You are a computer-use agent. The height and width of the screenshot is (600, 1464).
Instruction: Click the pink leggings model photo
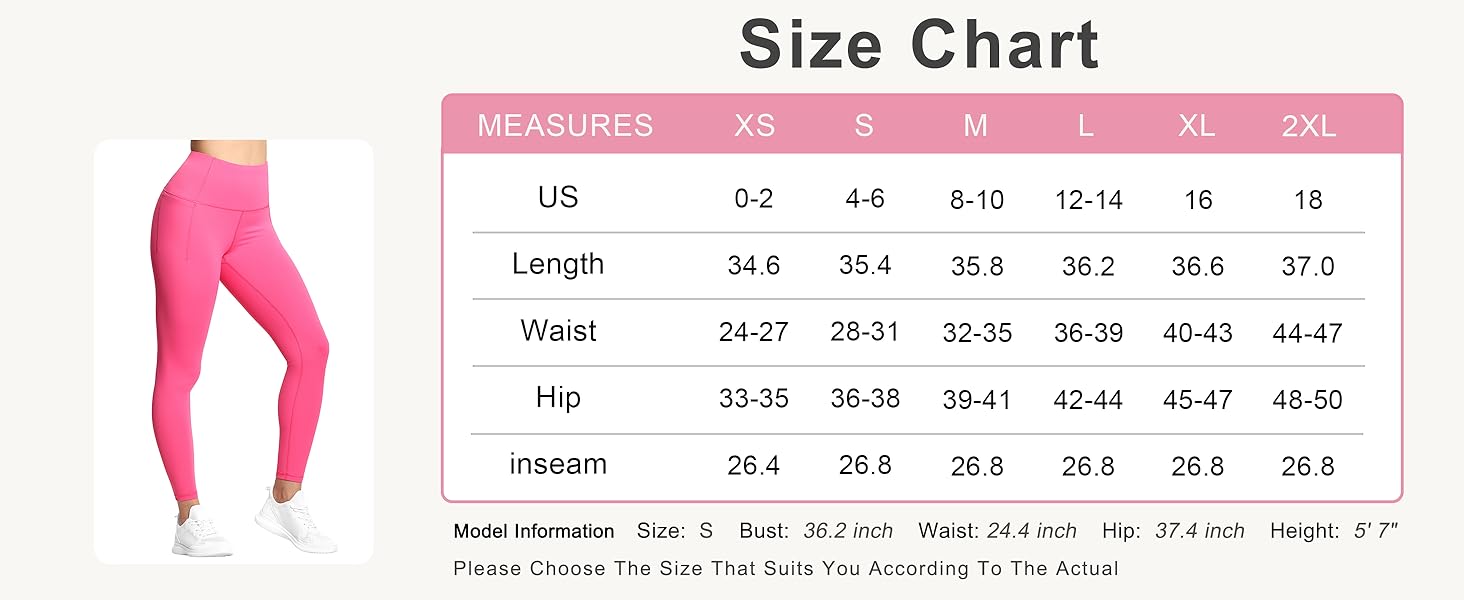(234, 350)
